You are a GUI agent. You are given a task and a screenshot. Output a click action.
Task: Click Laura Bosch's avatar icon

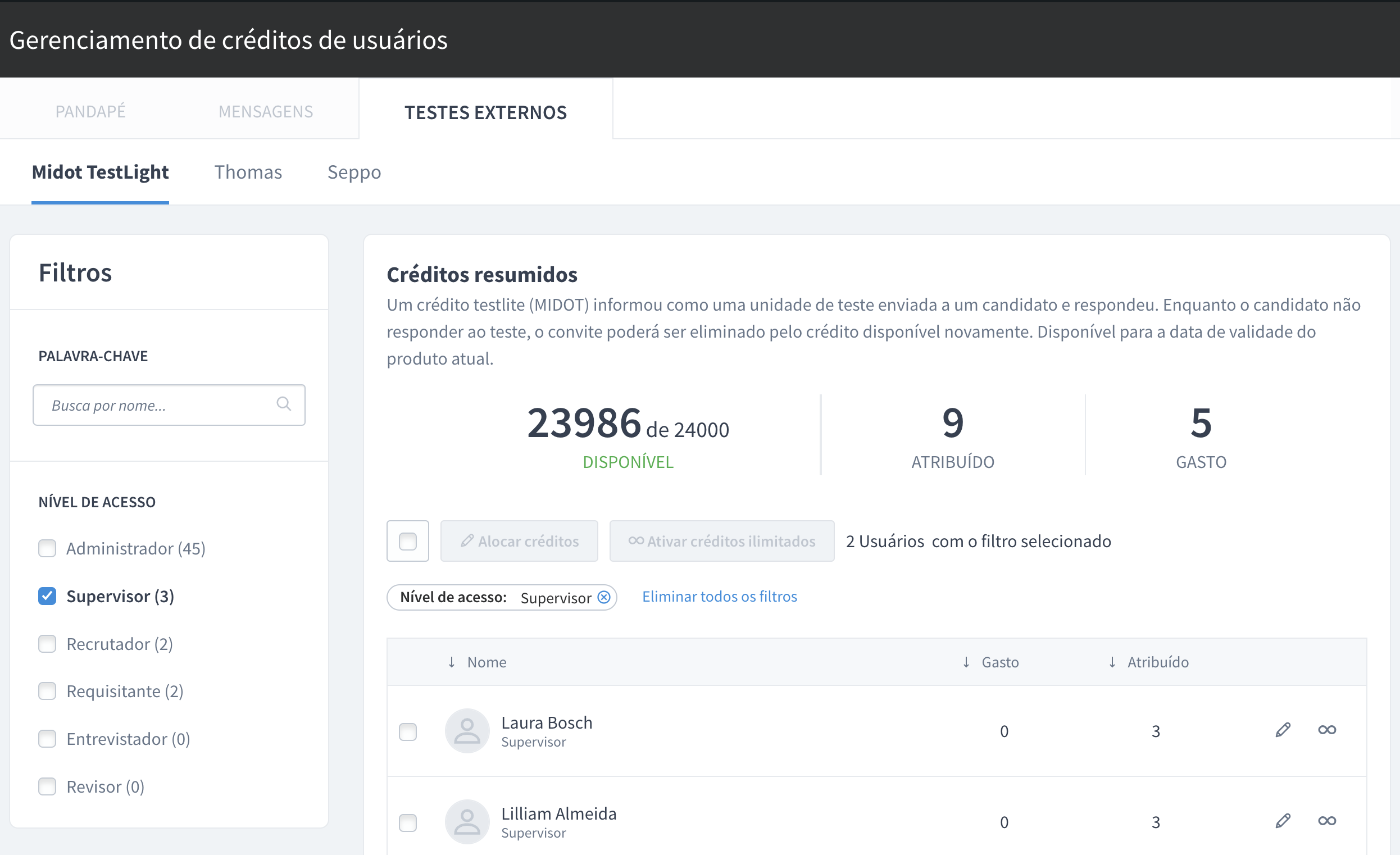(x=467, y=731)
